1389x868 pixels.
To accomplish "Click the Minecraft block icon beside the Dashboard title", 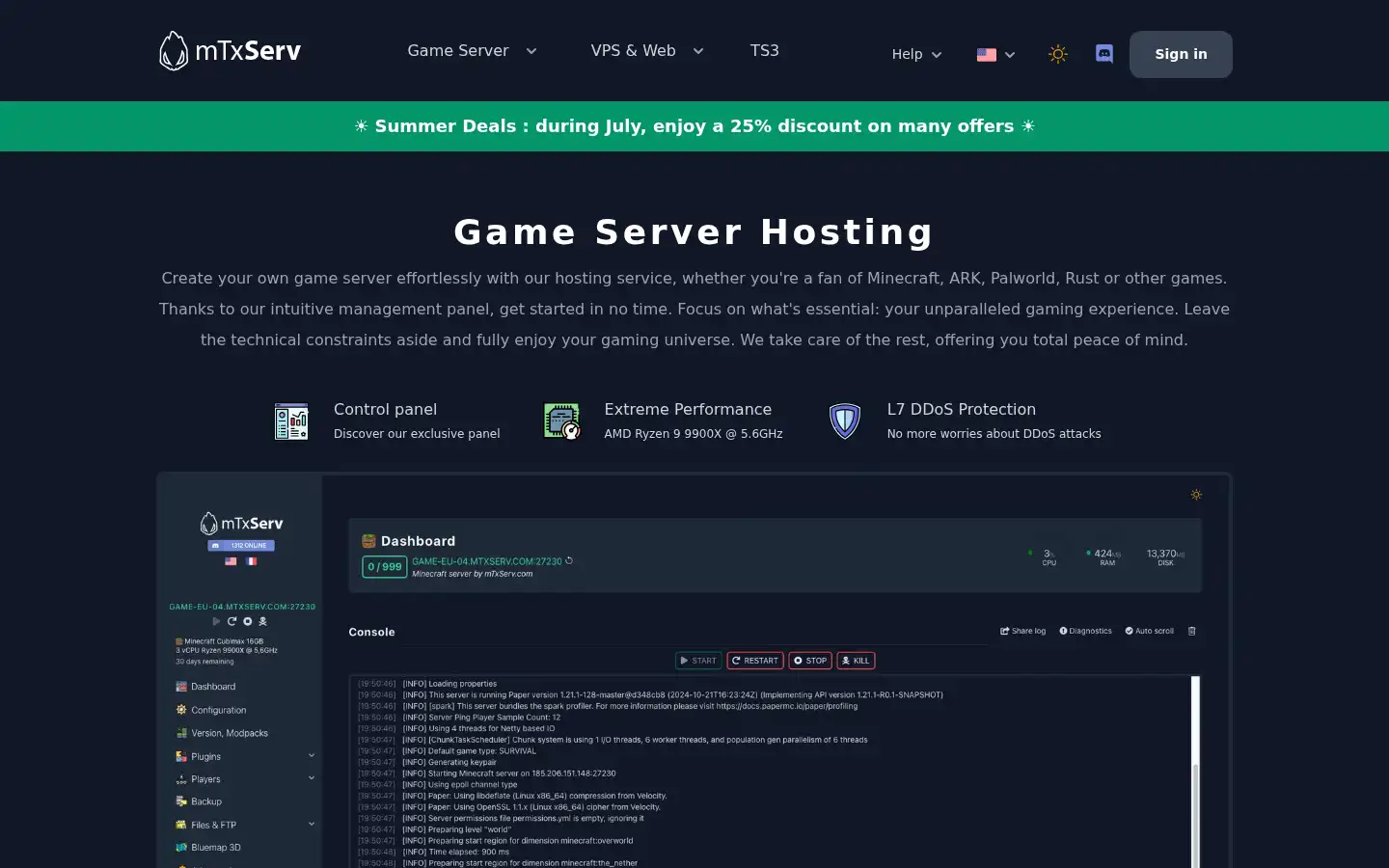I will [x=368, y=541].
